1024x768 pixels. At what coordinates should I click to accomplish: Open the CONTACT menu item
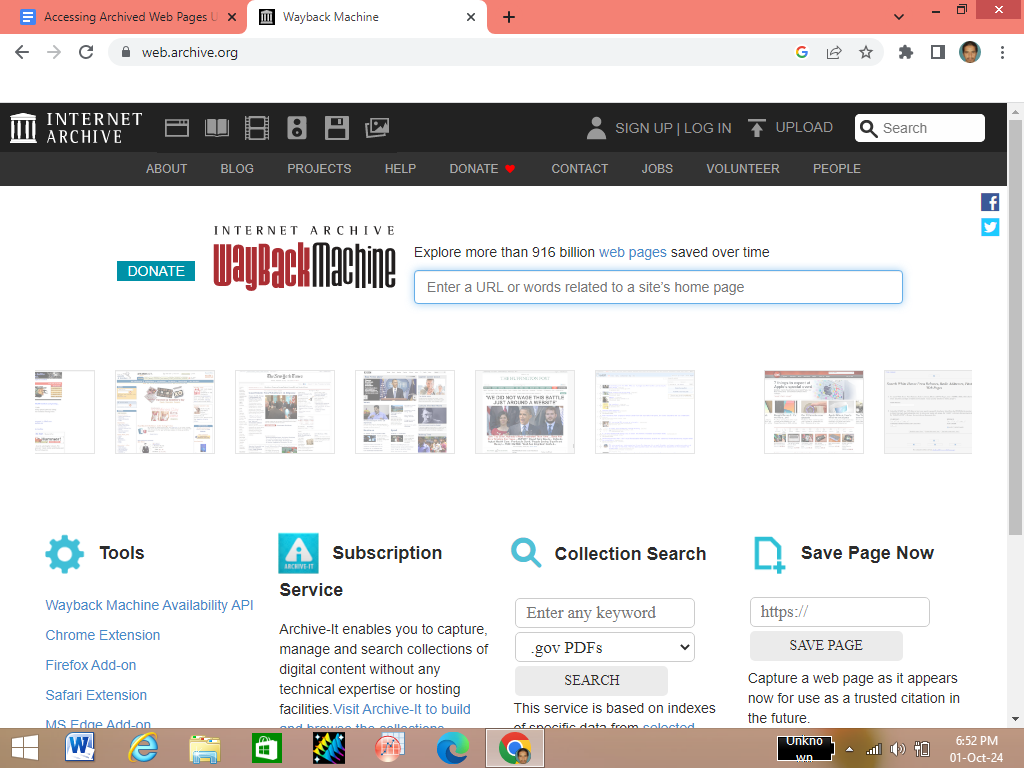click(x=579, y=168)
